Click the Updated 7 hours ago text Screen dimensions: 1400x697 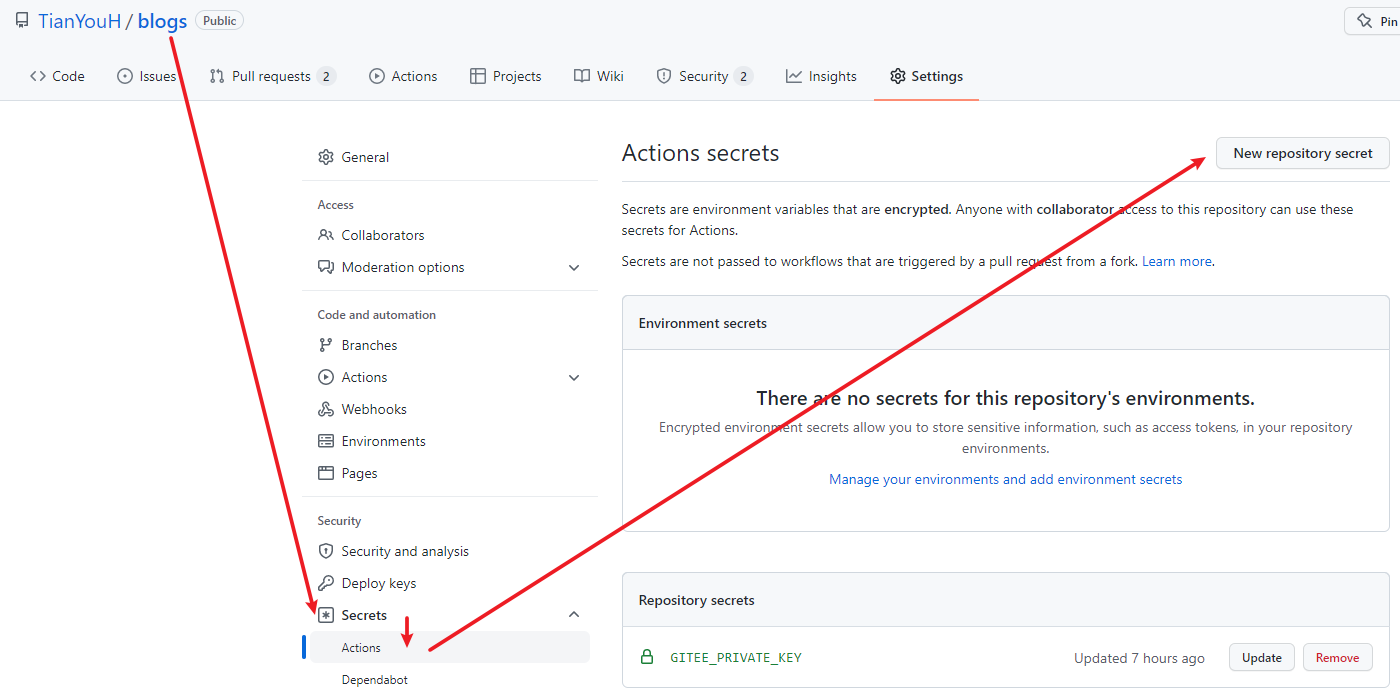(x=1139, y=658)
